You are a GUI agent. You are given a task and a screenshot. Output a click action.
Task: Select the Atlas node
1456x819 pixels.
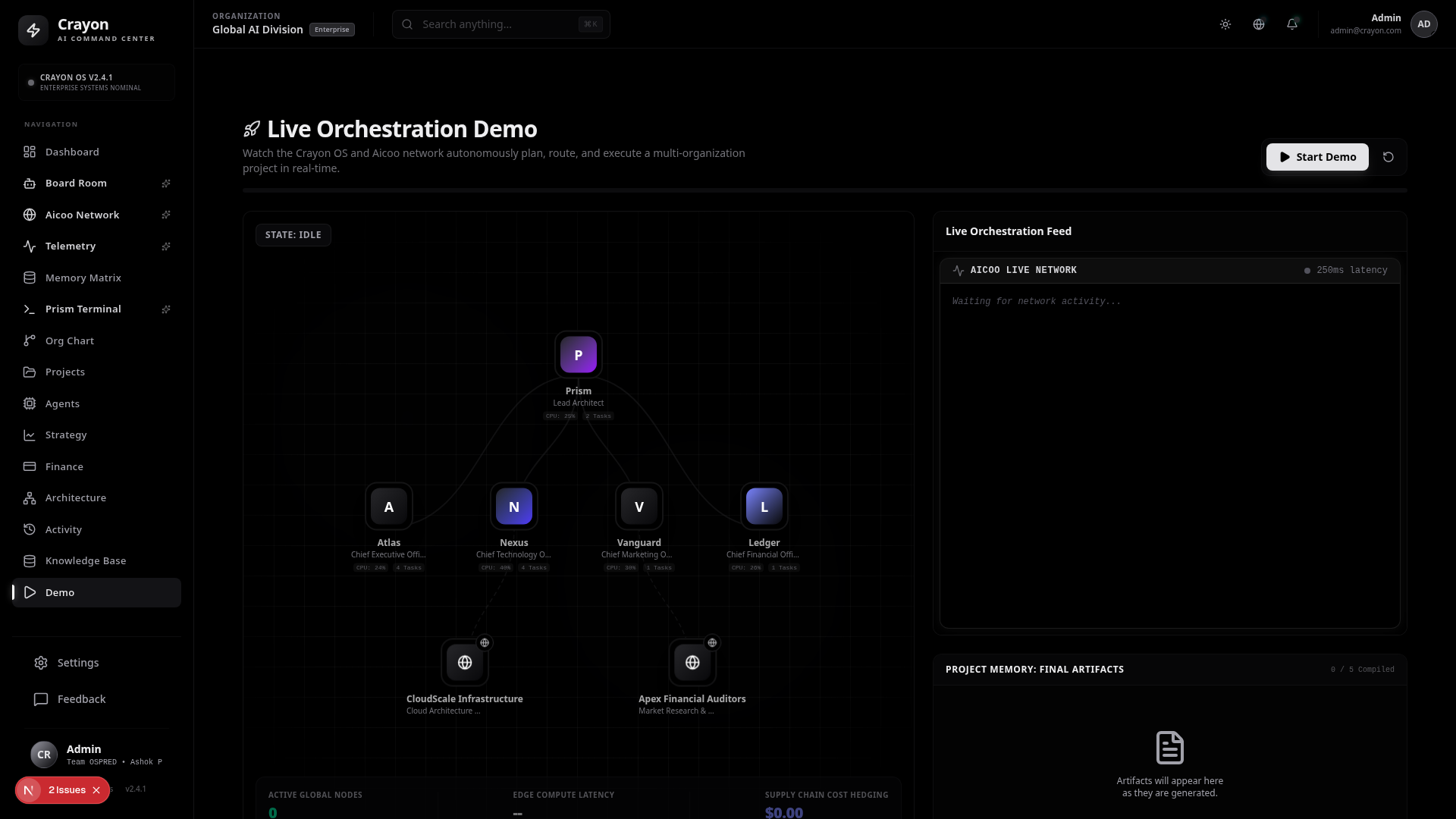pos(389,507)
